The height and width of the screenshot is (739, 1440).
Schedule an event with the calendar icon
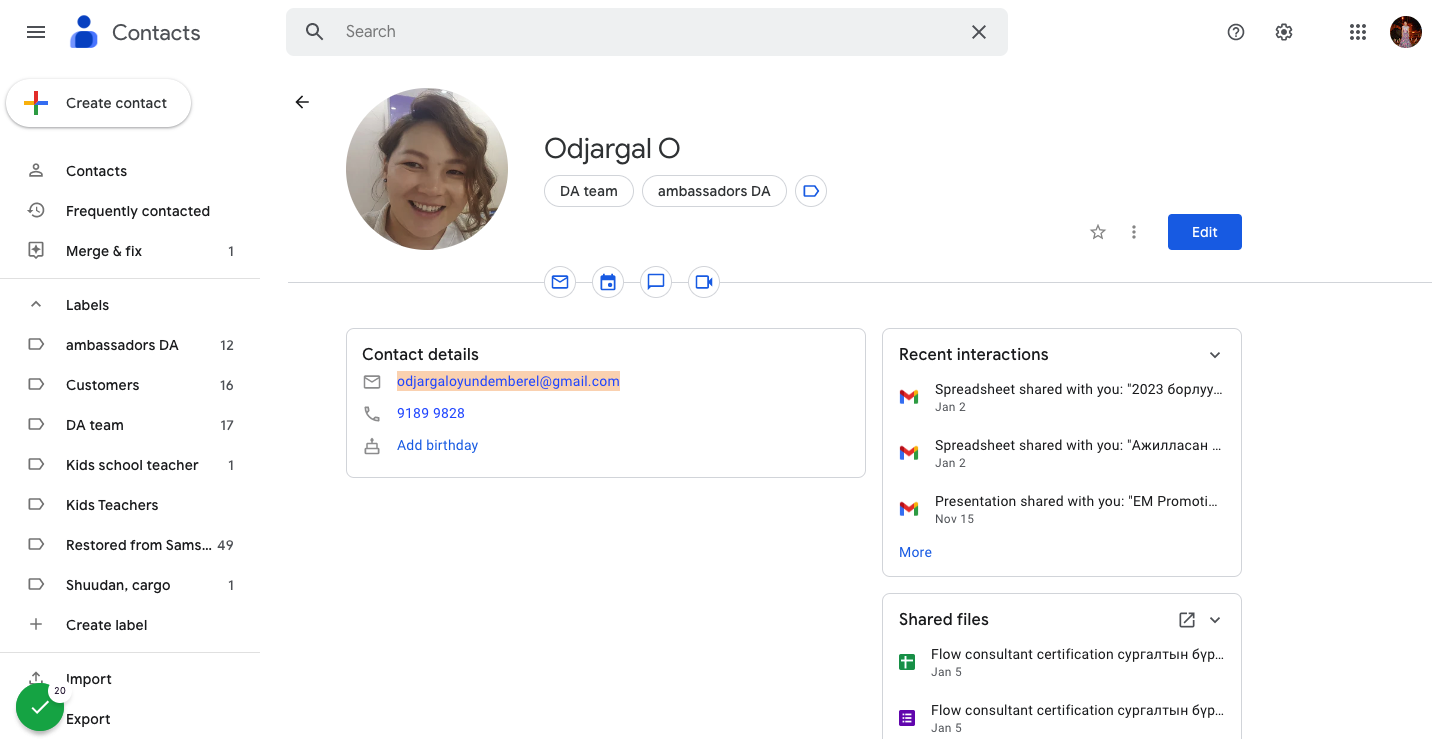608,282
